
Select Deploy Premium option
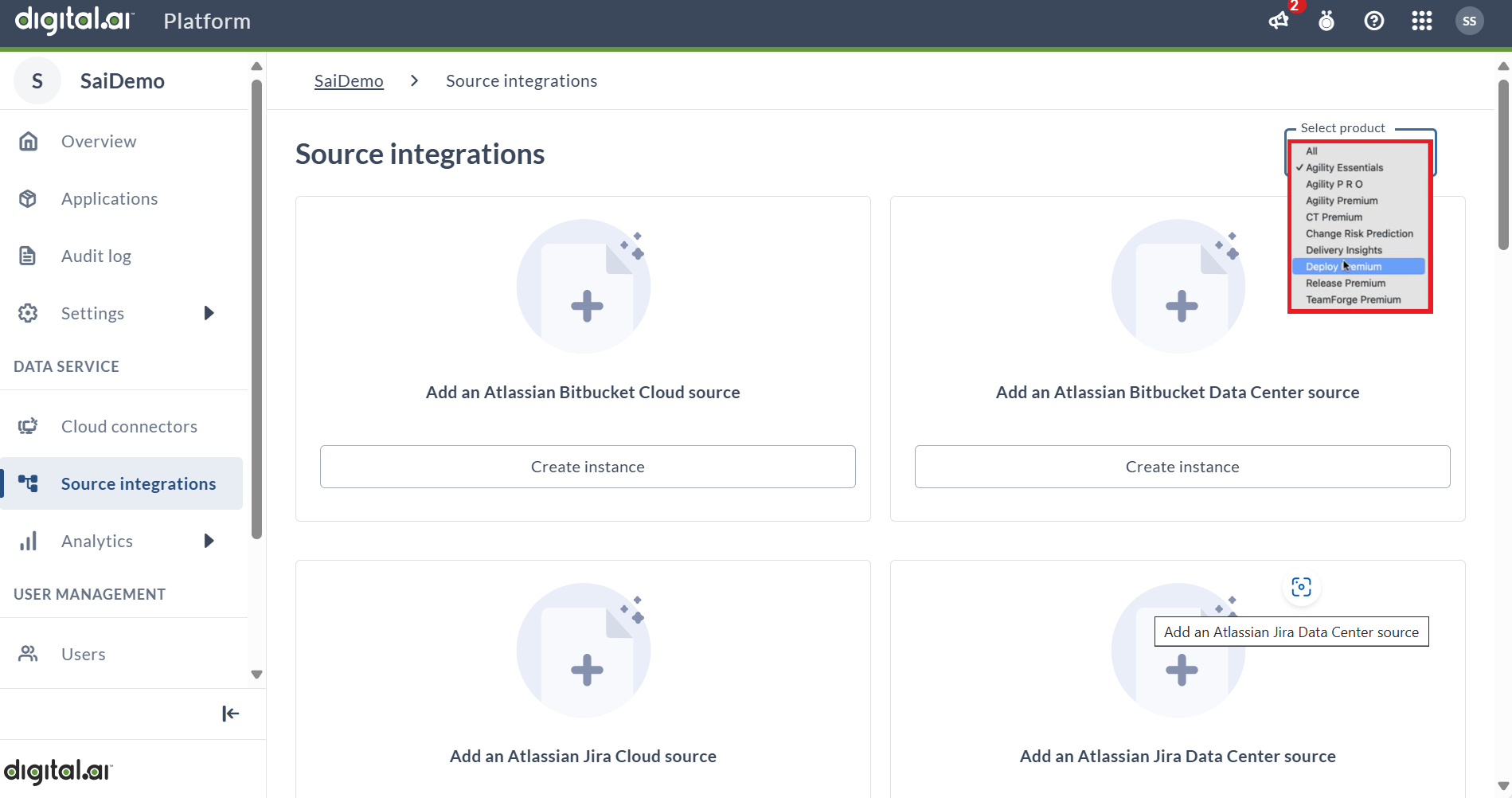pyautogui.click(x=1359, y=267)
